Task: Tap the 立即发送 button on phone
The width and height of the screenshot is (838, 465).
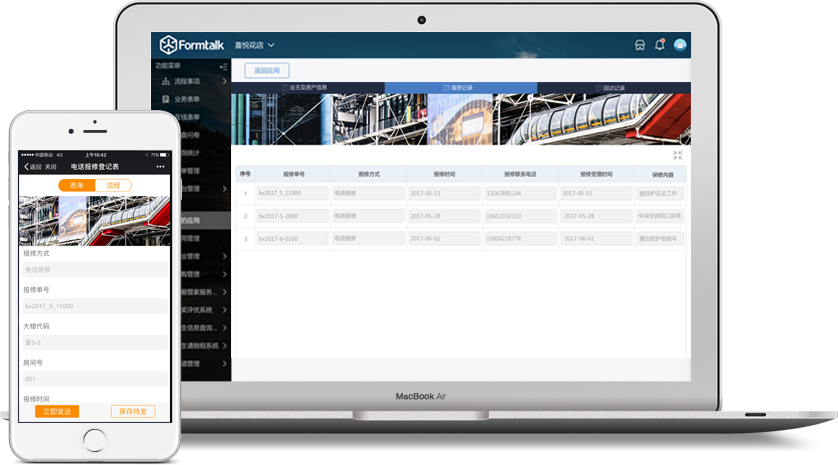Action: click(57, 411)
